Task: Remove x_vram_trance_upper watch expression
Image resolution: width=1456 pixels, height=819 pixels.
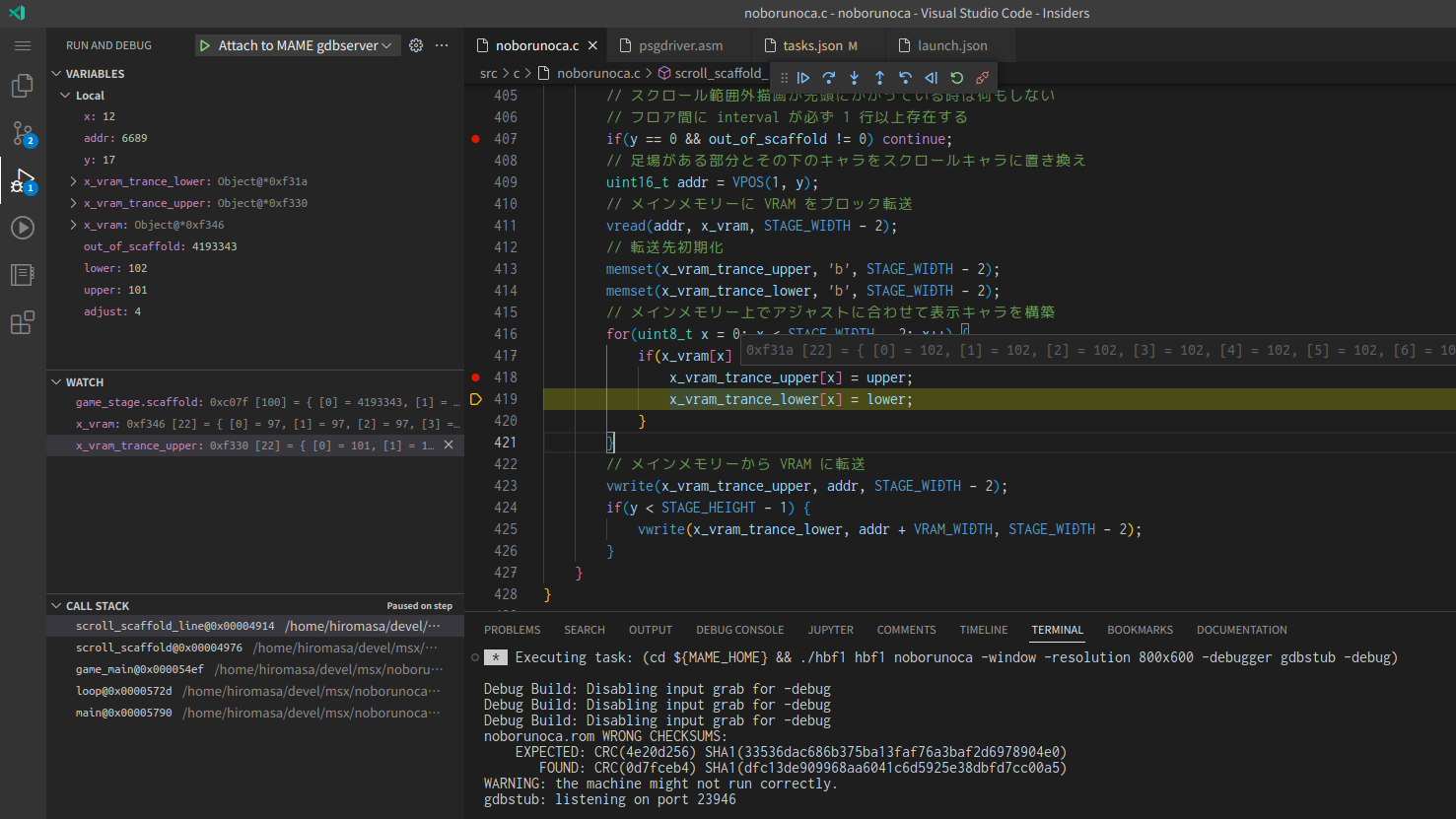Action: [449, 445]
